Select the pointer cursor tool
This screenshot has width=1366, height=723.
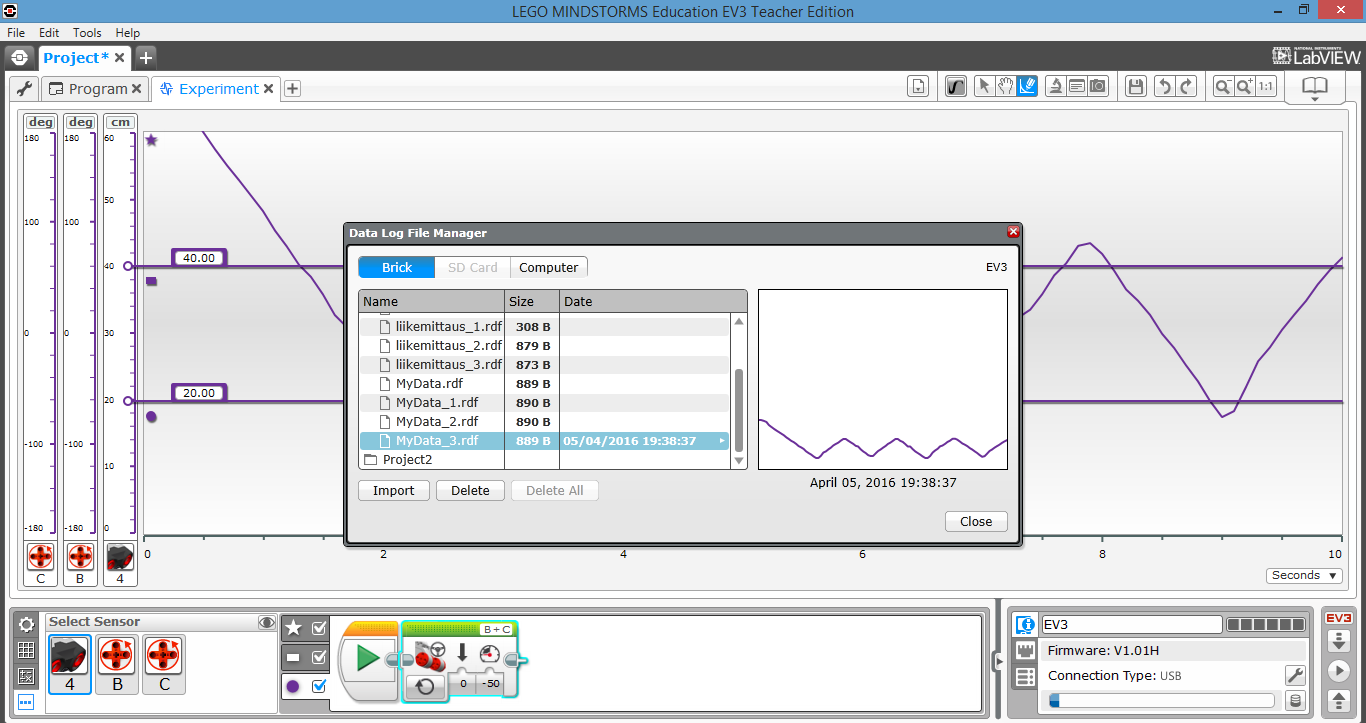pos(984,87)
